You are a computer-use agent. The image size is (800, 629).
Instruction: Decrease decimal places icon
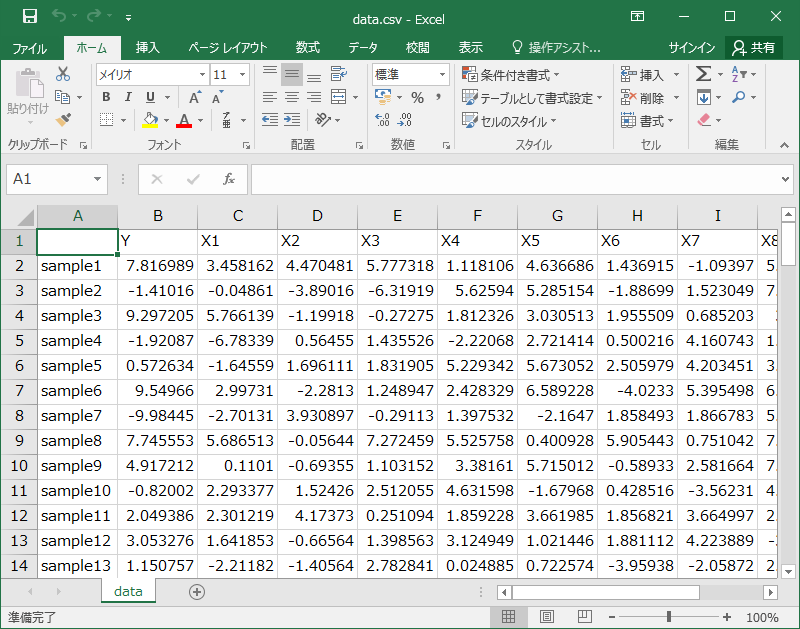coord(405,120)
